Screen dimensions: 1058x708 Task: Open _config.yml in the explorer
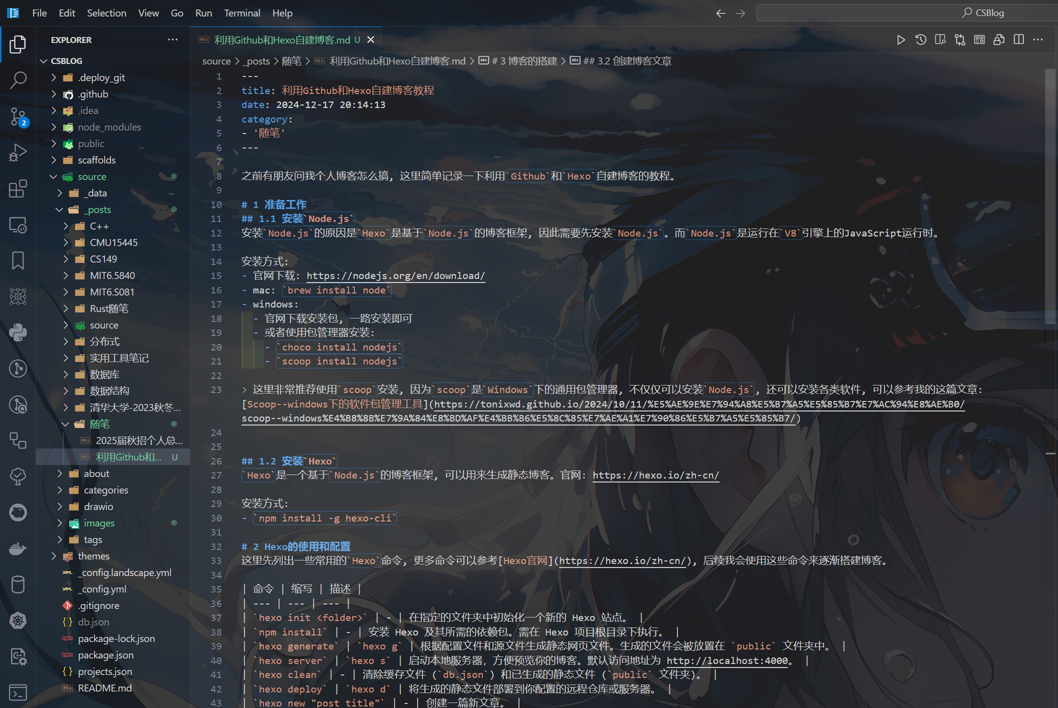pos(102,589)
